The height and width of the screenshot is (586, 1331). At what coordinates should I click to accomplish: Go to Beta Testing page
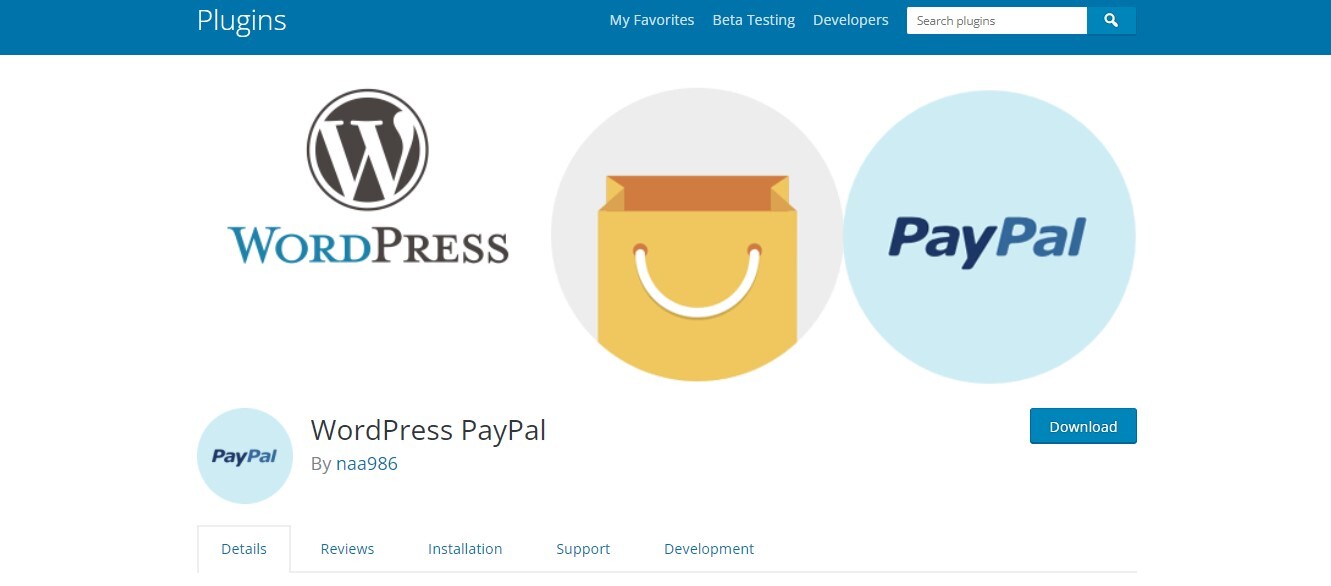coord(754,20)
